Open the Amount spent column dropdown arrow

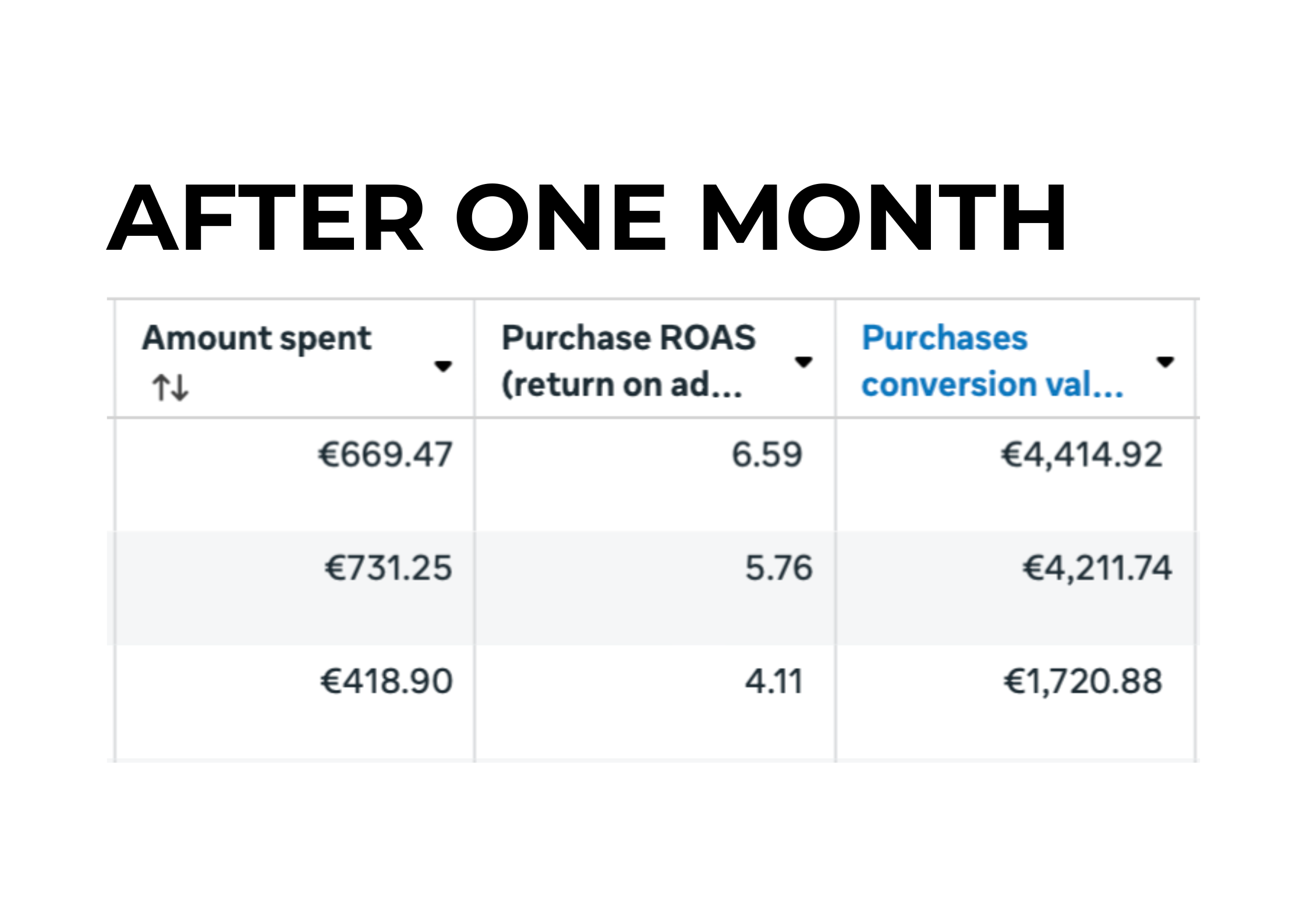443,366
